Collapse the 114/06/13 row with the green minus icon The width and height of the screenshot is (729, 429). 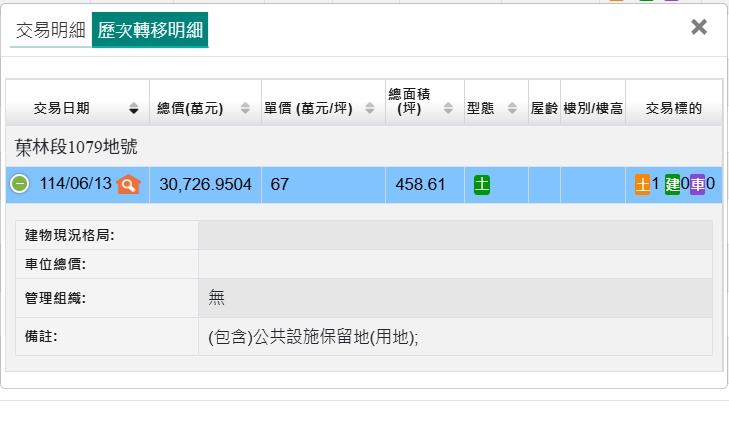click(20, 184)
